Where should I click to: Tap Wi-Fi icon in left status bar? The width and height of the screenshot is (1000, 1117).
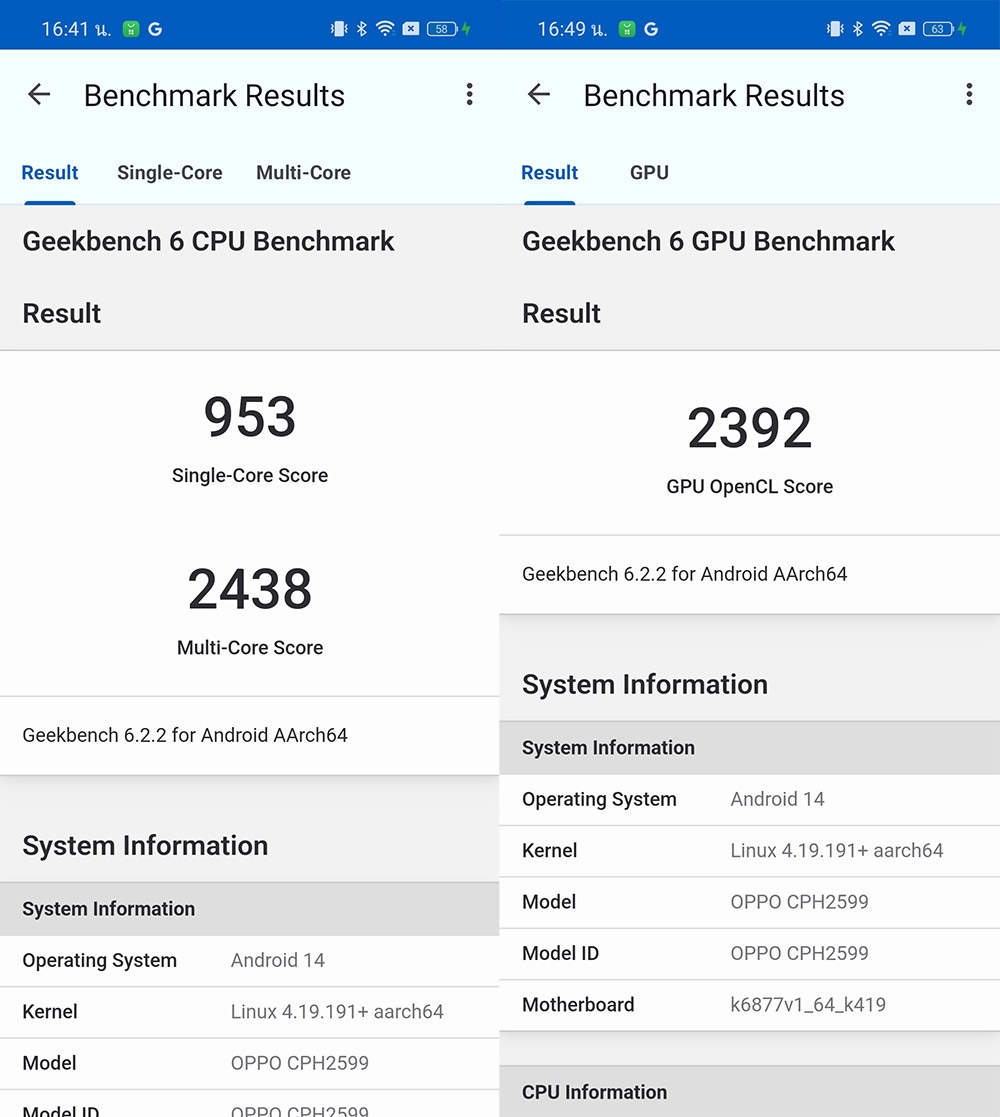(385, 29)
